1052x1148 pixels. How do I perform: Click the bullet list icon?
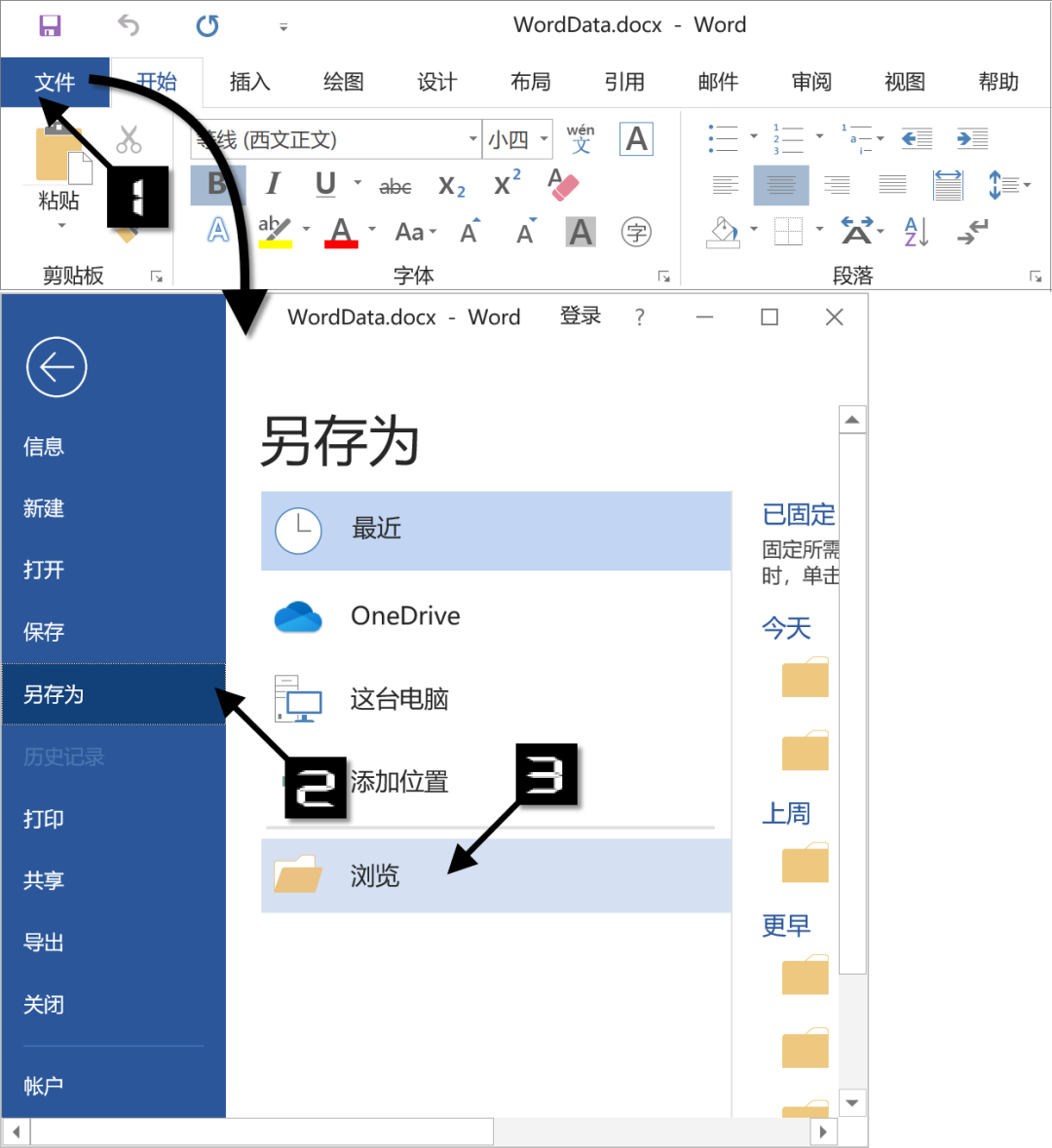pyautogui.click(x=724, y=138)
